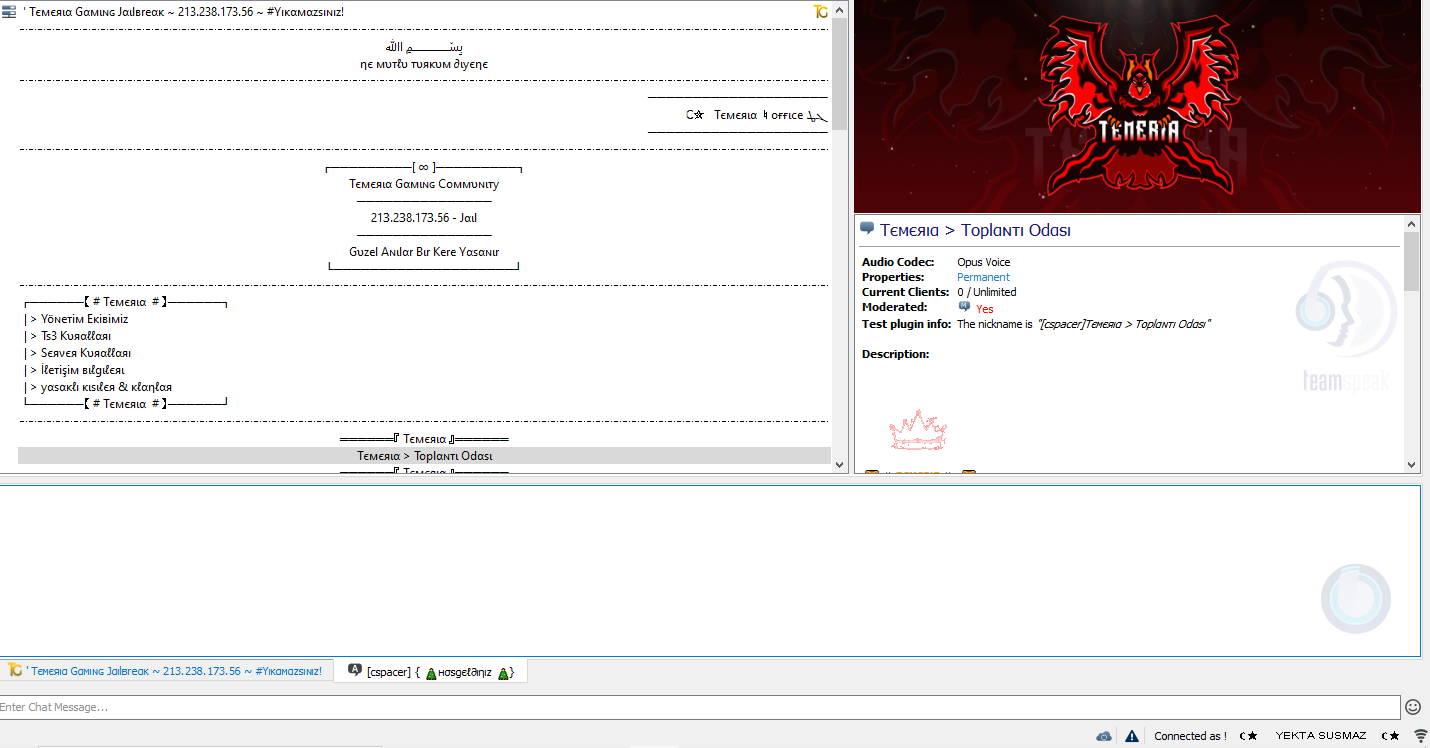Switch to the [cspacer] Hosgeldiniz channel chat tab
The image size is (1430, 748).
coord(431,671)
